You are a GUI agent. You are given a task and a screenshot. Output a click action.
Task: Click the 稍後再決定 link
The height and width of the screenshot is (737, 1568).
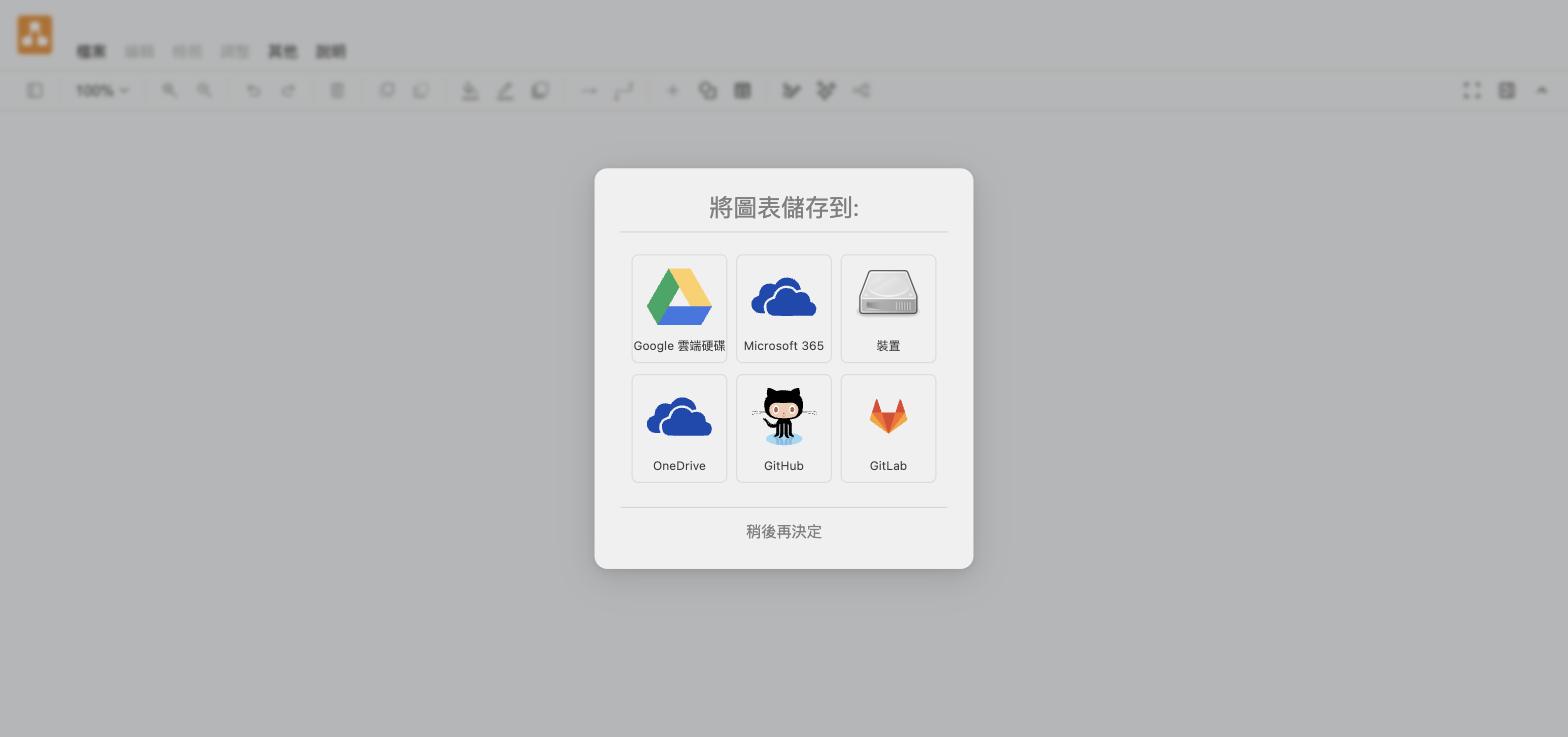pyautogui.click(x=784, y=532)
